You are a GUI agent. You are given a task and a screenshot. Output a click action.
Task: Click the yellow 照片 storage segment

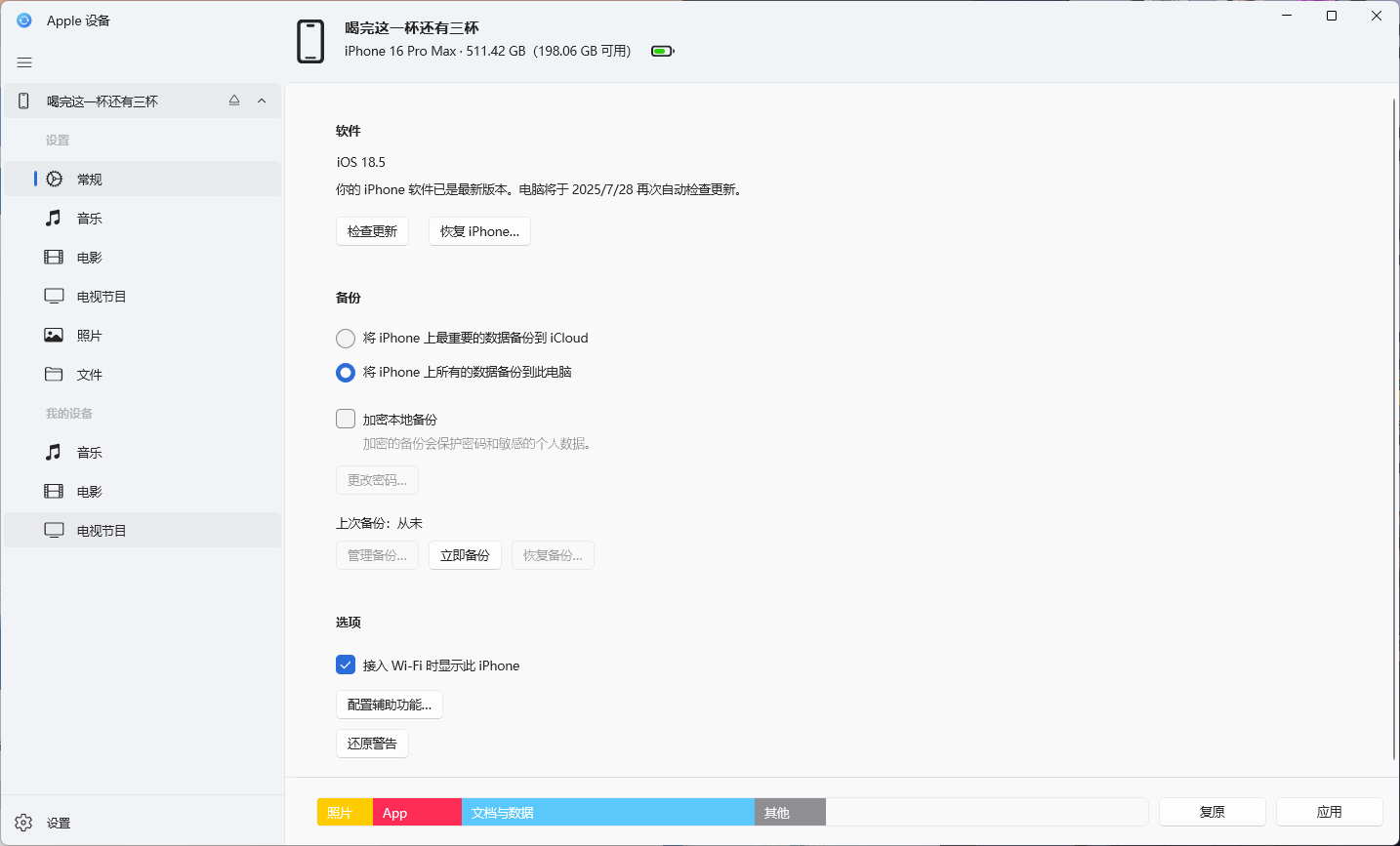pos(344,812)
